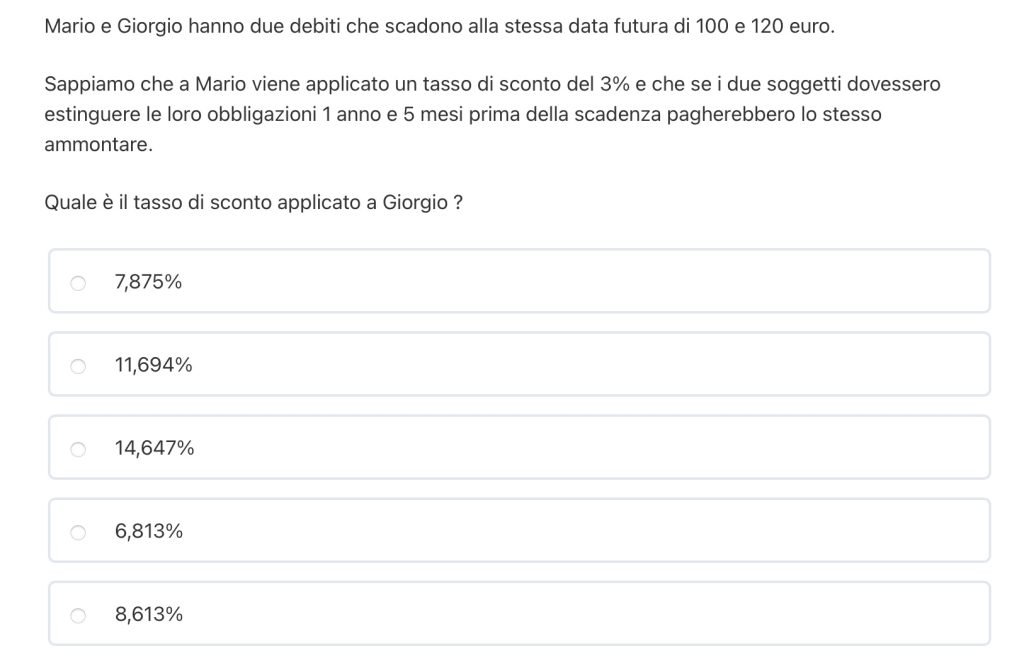Click the "14,647%" answer label text

154,449
